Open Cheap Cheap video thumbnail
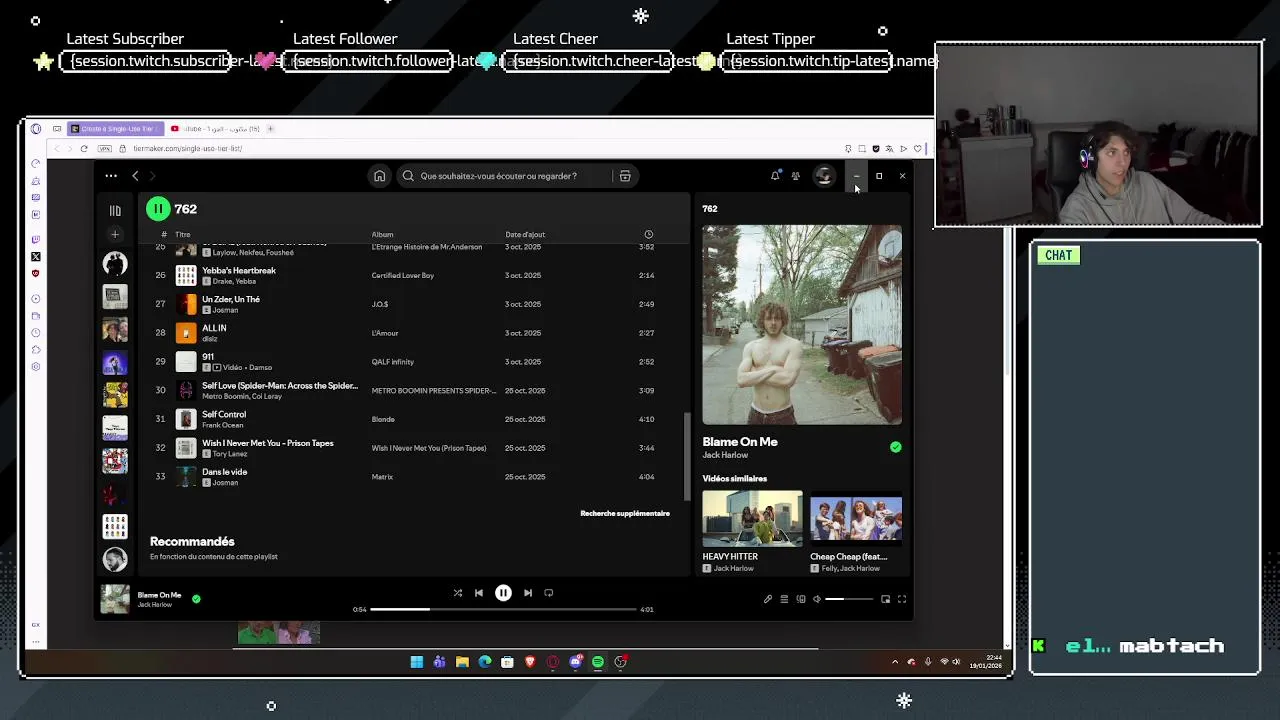This screenshot has width=1280, height=720. (x=856, y=518)
